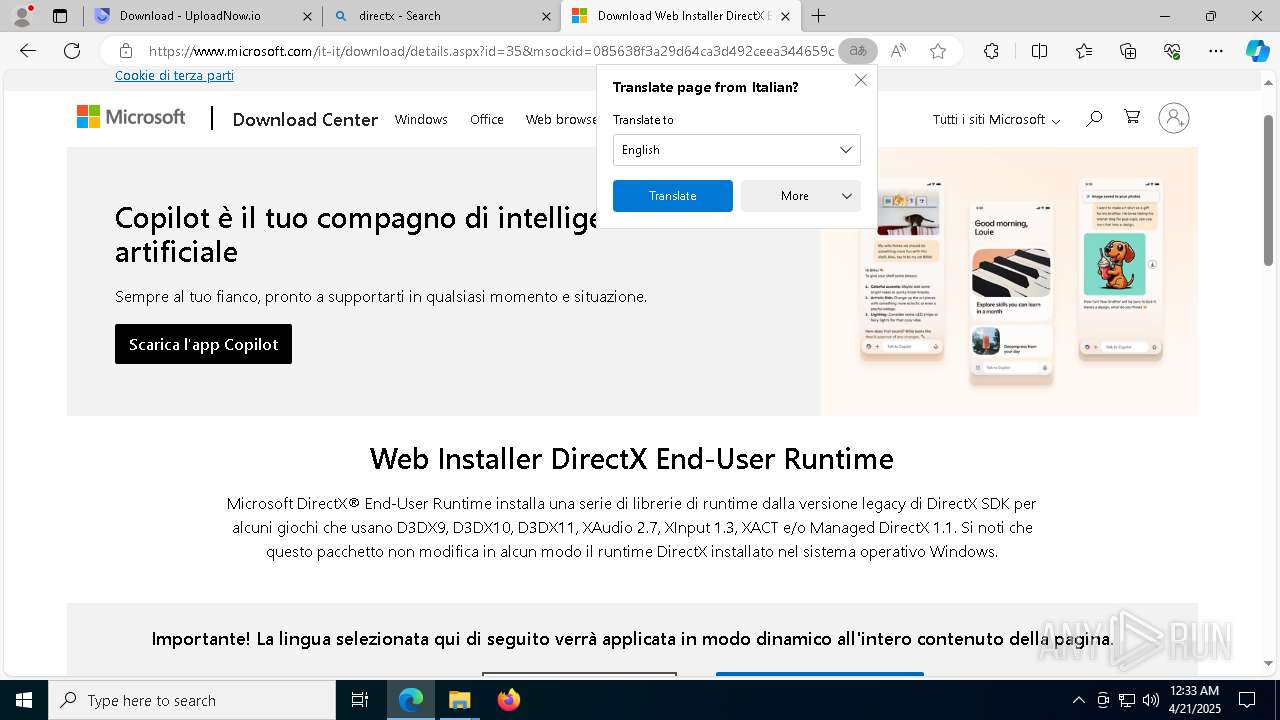Open a new browser tab
The width and height of the screenshot is (1280, 720).
pyautogui.click(x=818, y=16)
